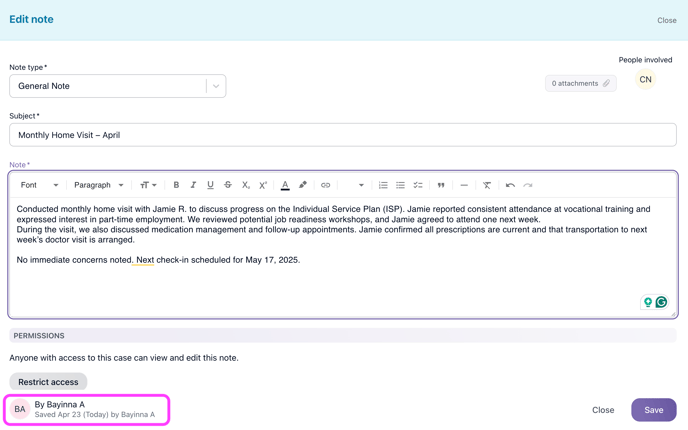The image size is (688, 430).
Task: Open the Font dropdown
Action: (40, 185)
